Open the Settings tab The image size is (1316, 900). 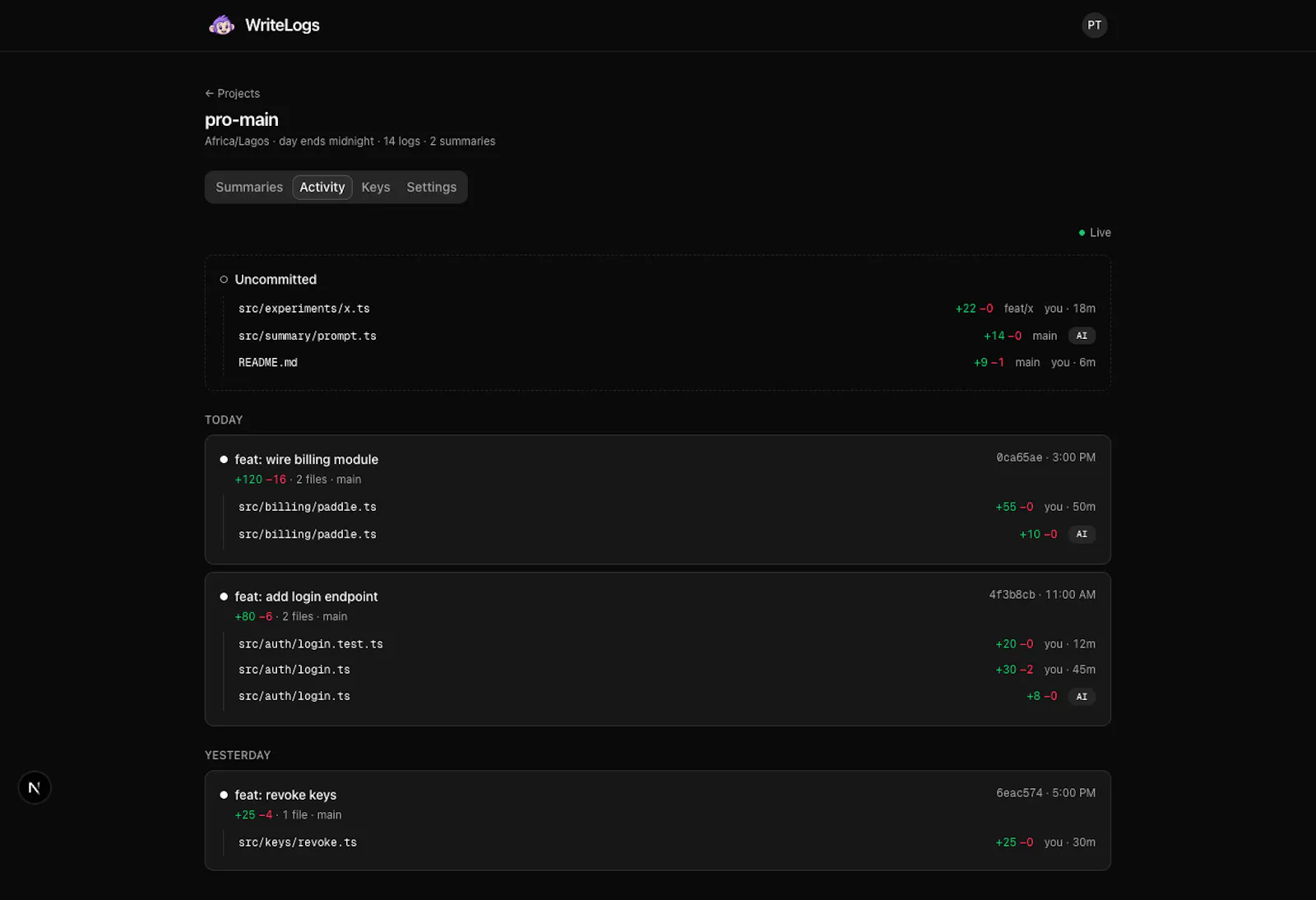coord(431,188)
